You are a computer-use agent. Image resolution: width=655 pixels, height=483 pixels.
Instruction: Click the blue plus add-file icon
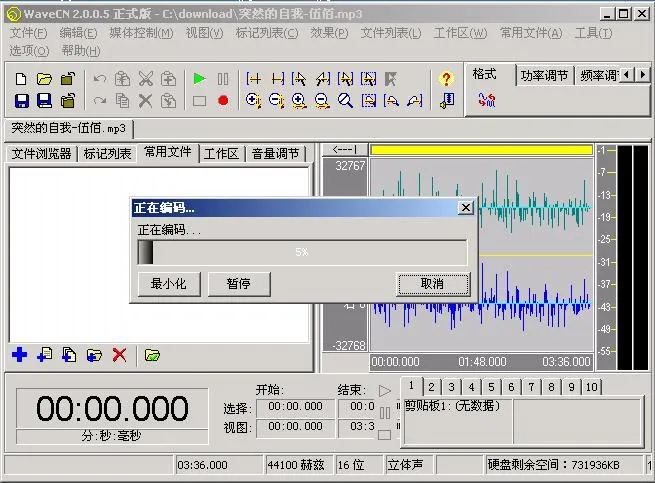point(19,355)
